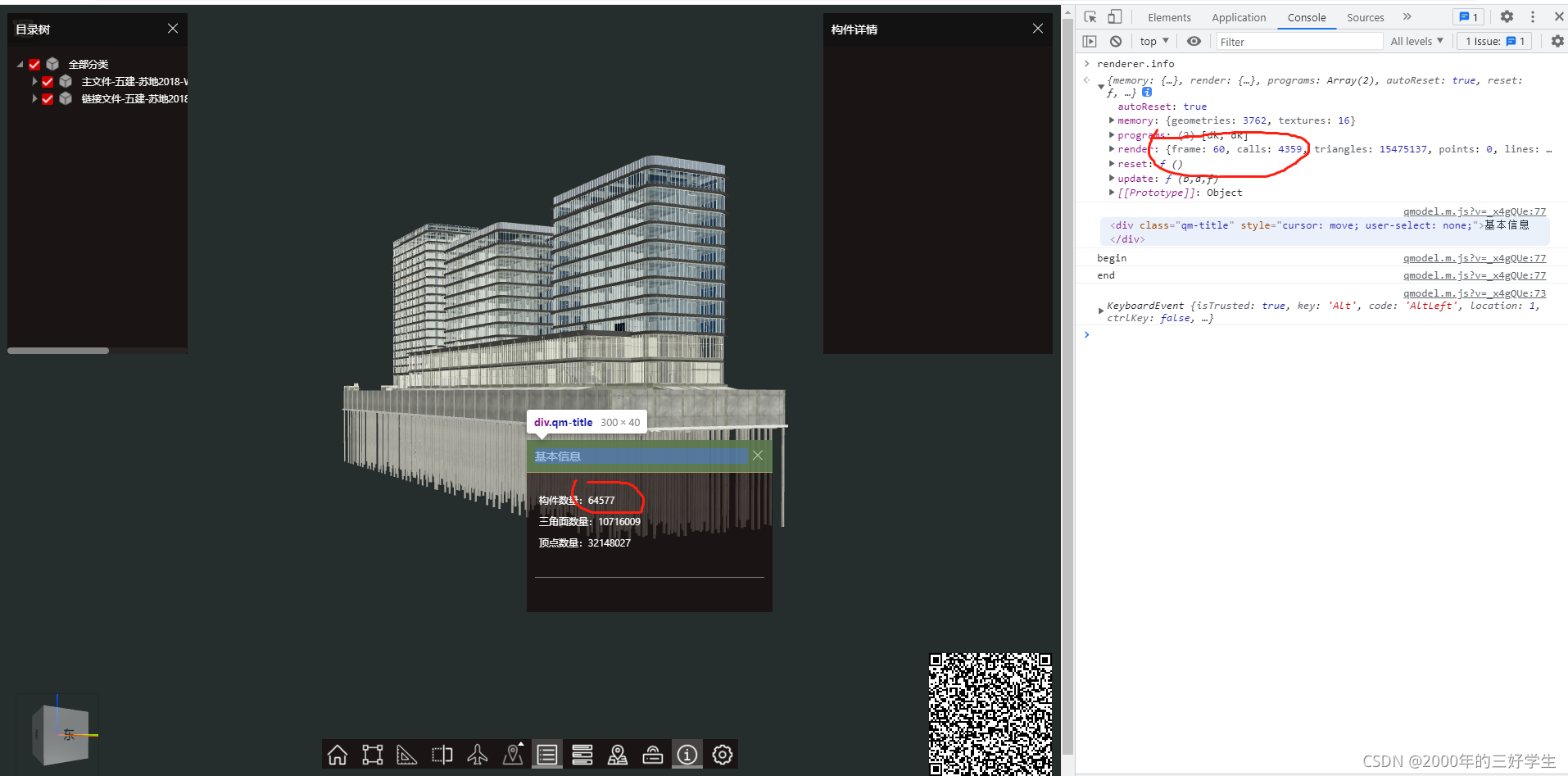Close the 构件详情 panel
The image size is (1568, 776).
(x=1038, y=29)
